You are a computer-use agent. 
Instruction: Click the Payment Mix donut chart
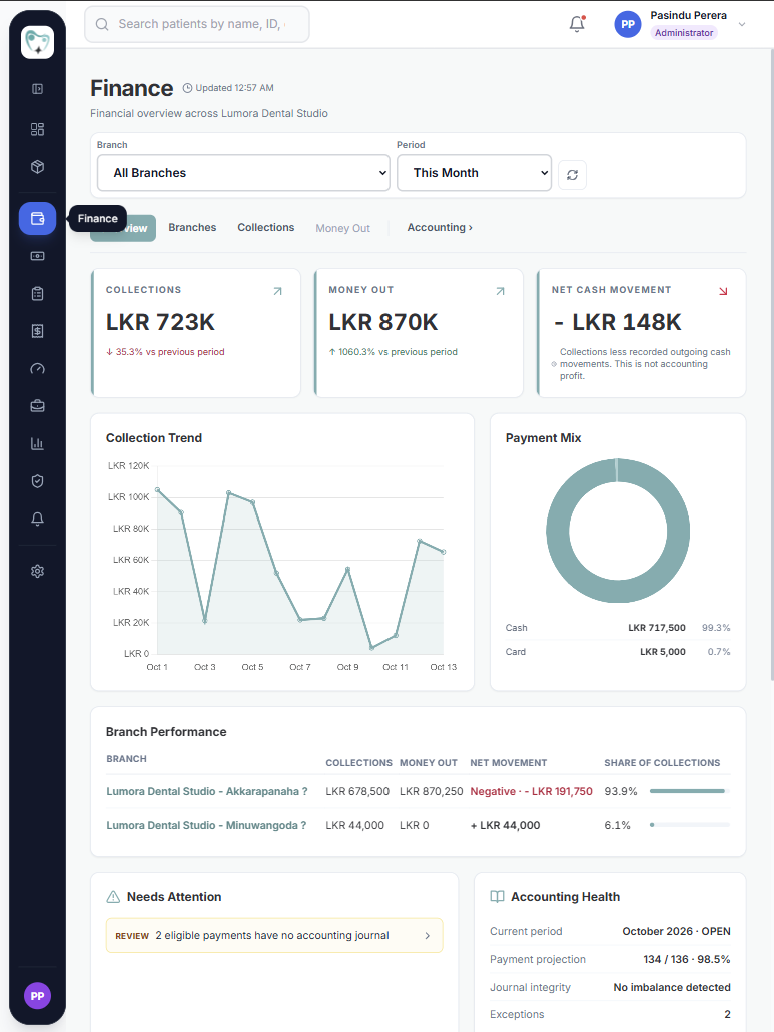tap(618, 530)
